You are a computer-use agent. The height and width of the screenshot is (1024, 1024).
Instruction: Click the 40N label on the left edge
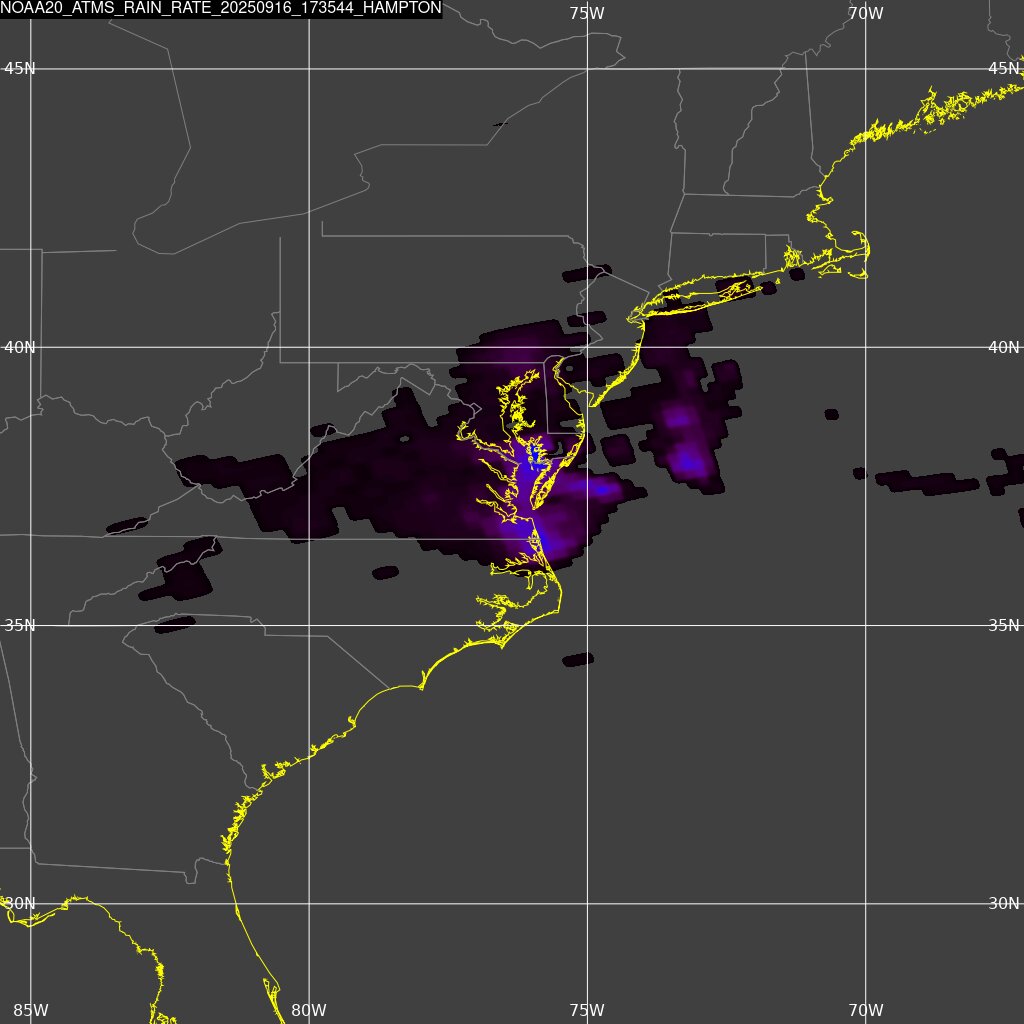[x=20, y=347]
